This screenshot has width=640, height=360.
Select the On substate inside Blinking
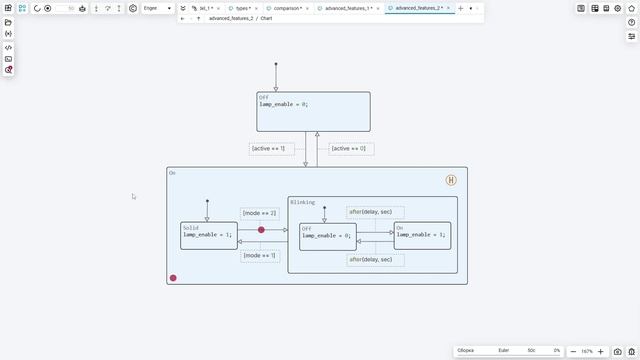[x=422, y=236]
